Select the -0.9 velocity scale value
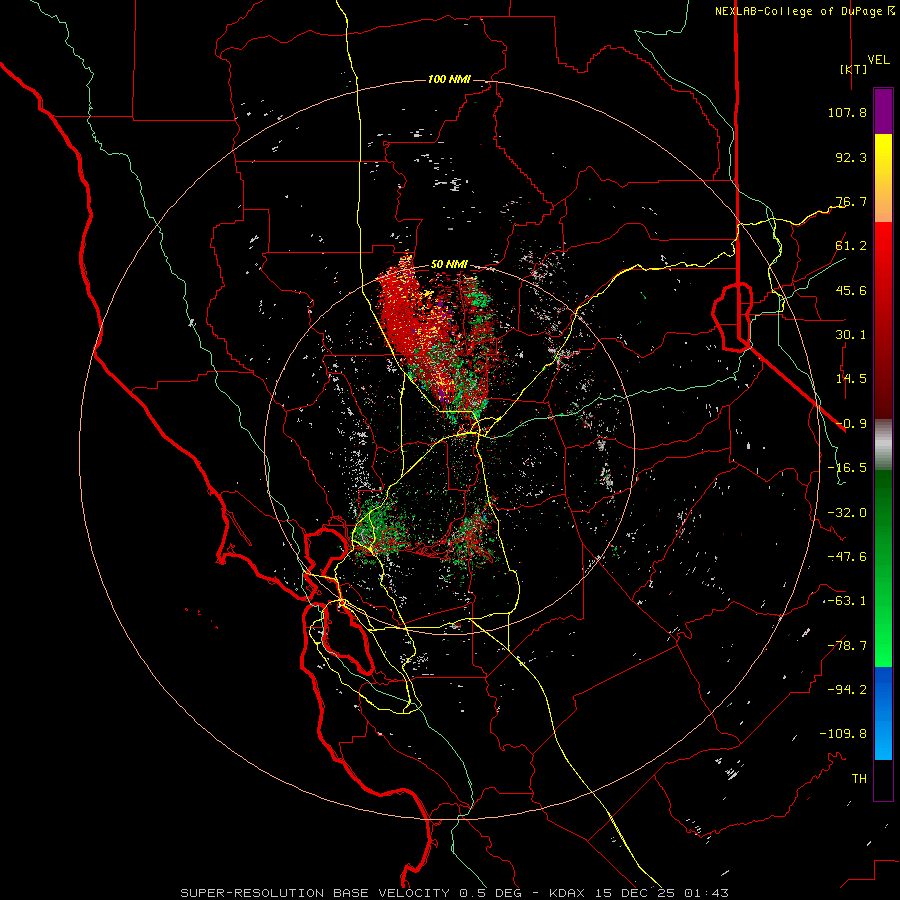This screenshot has height=900, width=900. click(x=851, y=424)
